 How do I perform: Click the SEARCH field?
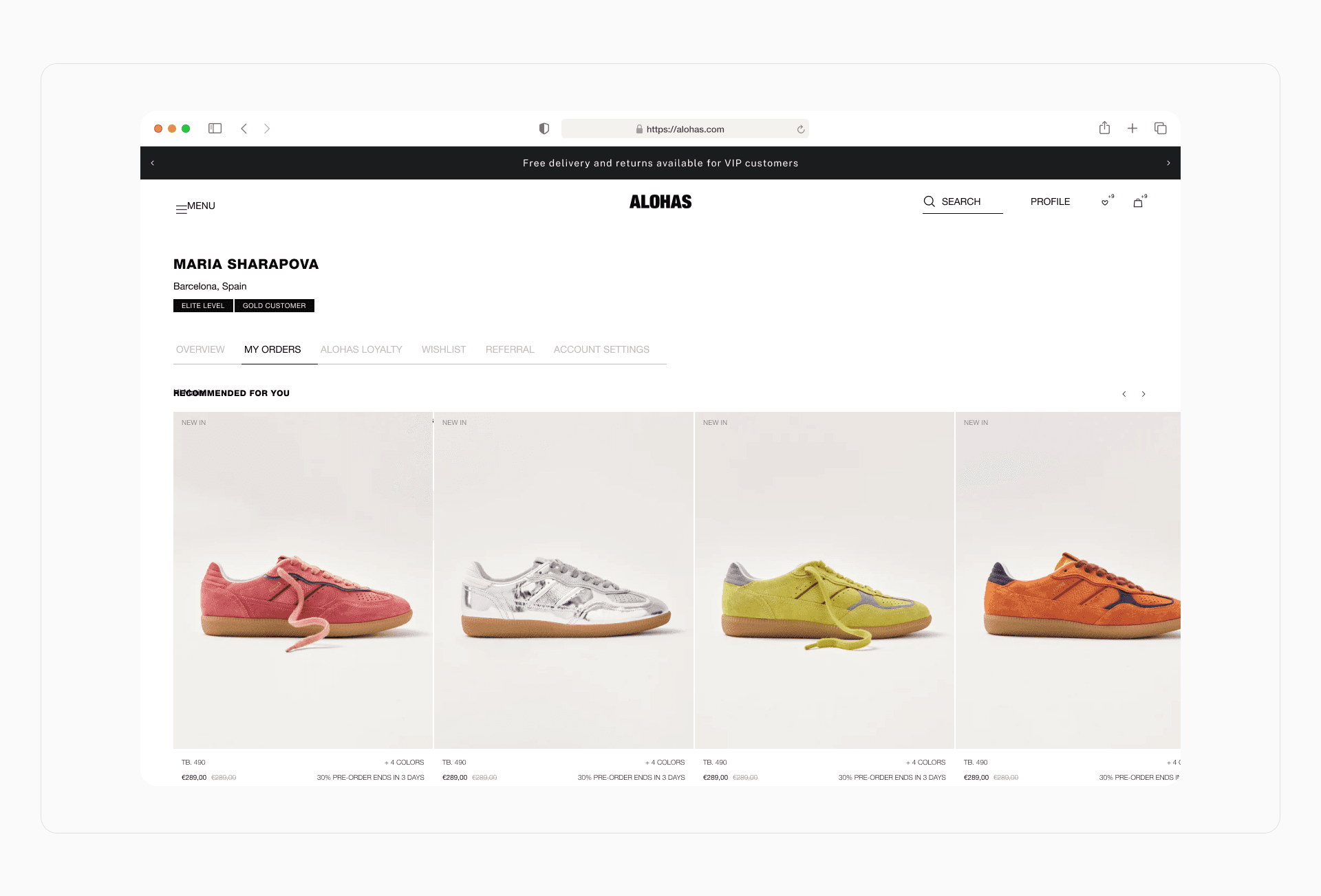962,201
